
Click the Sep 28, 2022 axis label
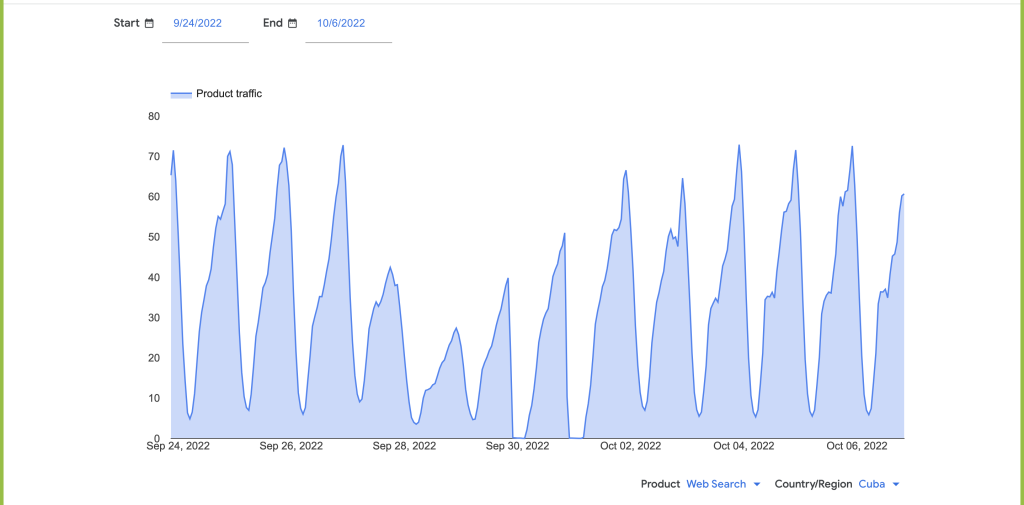pos(404,446)
